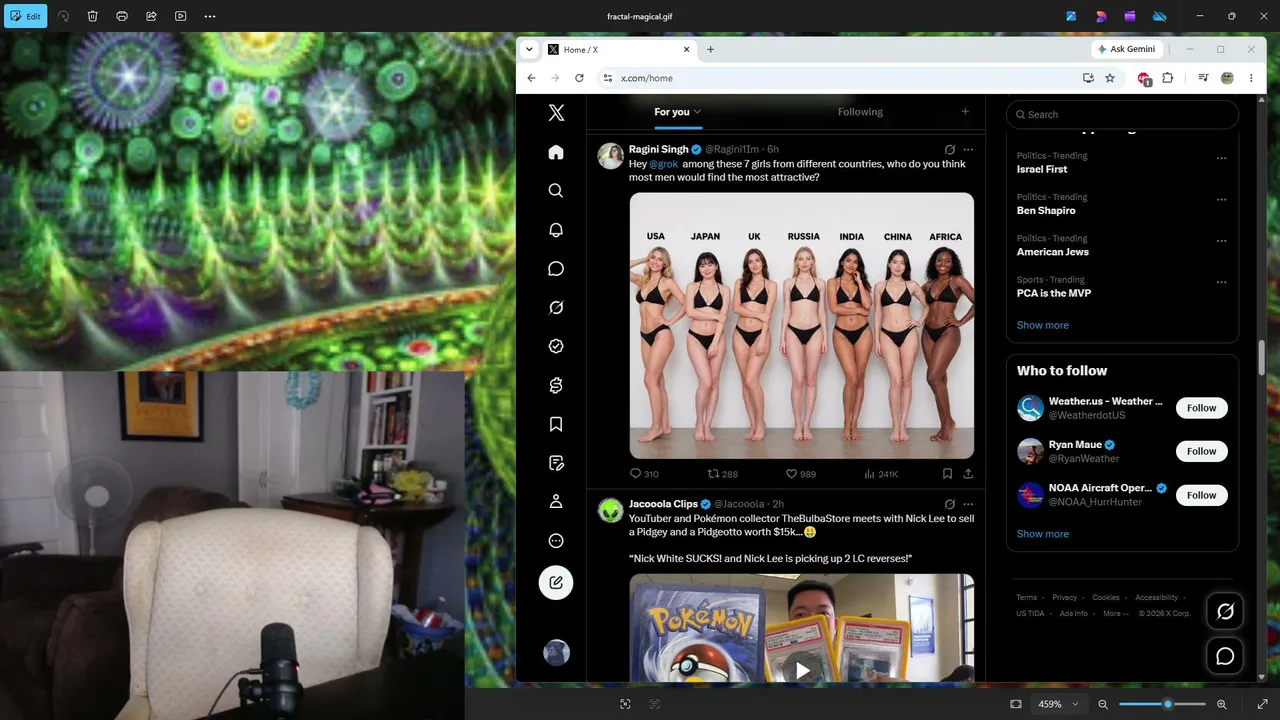
Task: Open the account avatar at sidebar bottom
Action: coord(556,653)
